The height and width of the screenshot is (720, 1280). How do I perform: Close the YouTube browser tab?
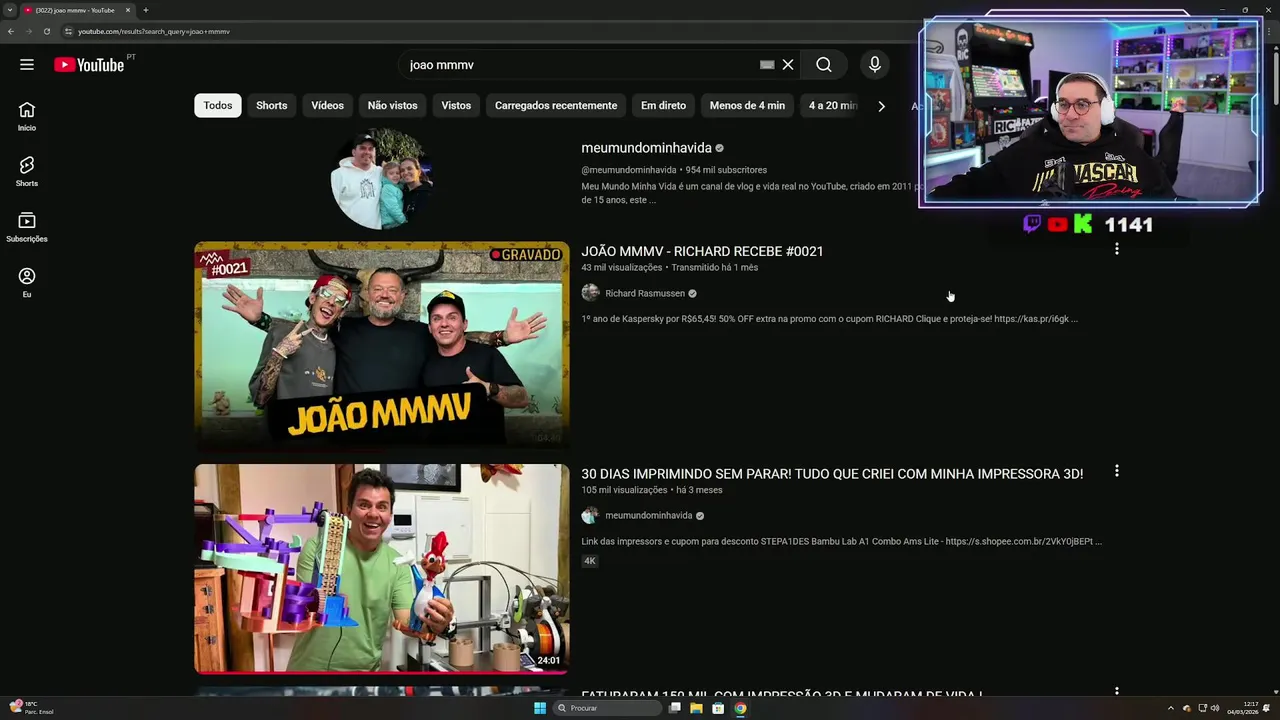[x=128, y=10]
